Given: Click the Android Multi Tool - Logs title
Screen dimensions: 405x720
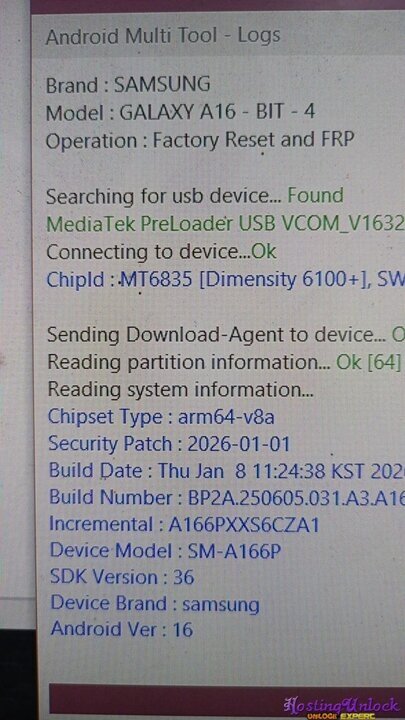Looking at the screenshot, I should [163, 36].
